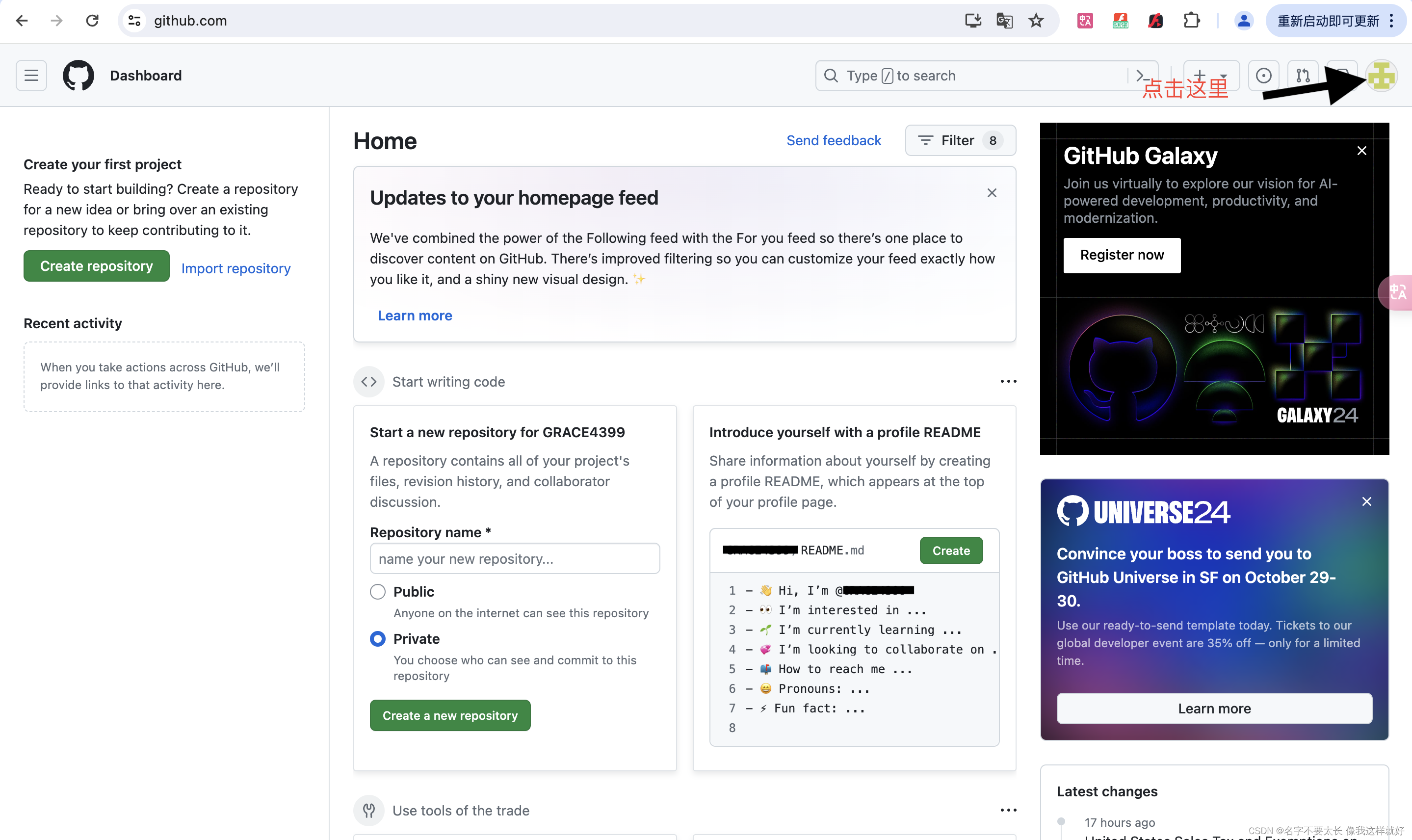Open Google Translate icon in address bar
The image size is (1412, 840).
(1004, 21)
